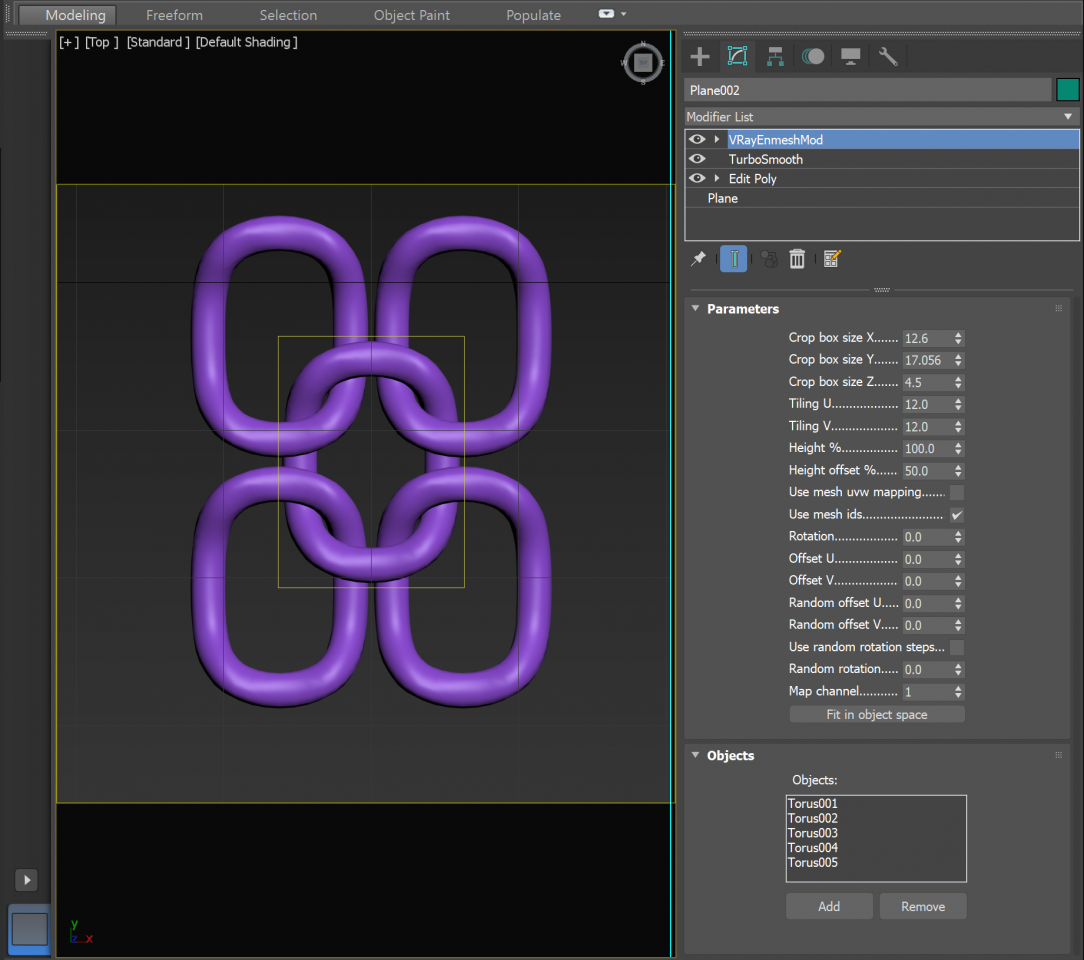
Task: Click the ViewCube compass in viewport
Action: click(x=644, y=63)
